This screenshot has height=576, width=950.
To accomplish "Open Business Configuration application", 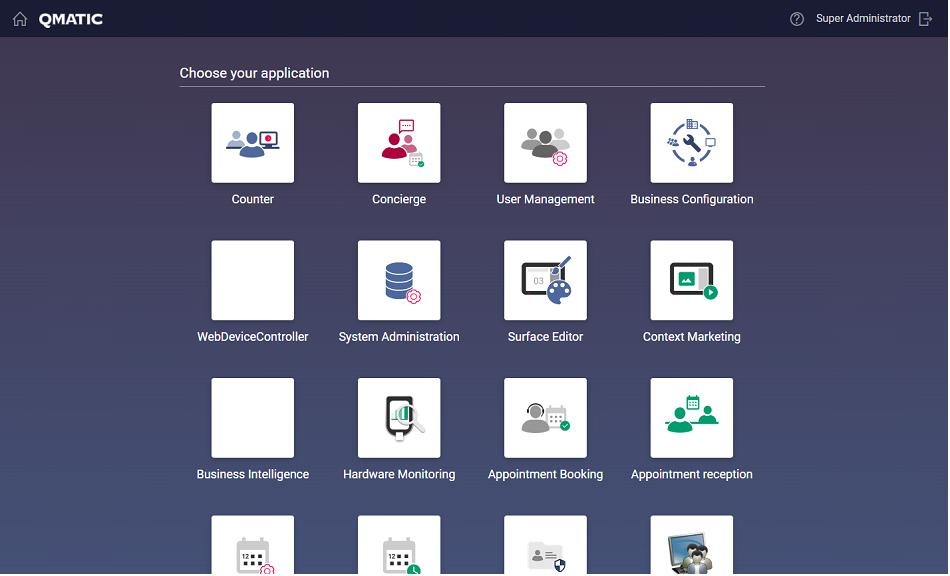I will (x=692, y=143).
